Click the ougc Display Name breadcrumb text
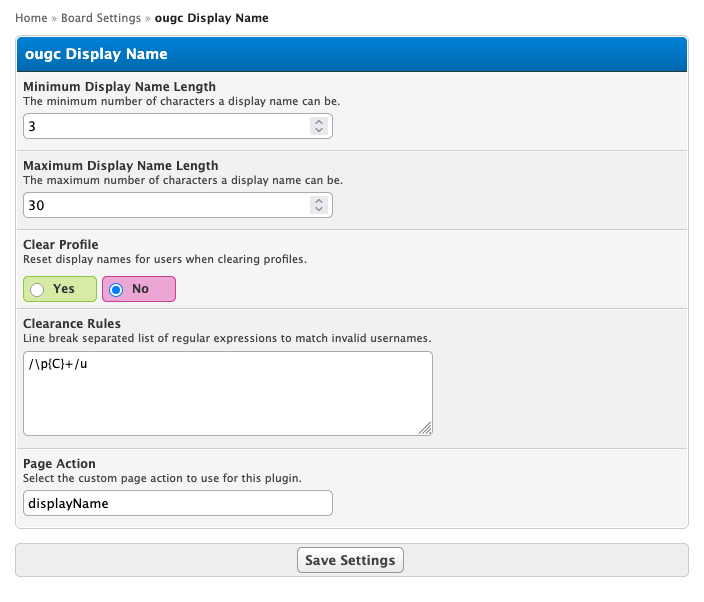704x602 pixels. (x=211, y=18)
